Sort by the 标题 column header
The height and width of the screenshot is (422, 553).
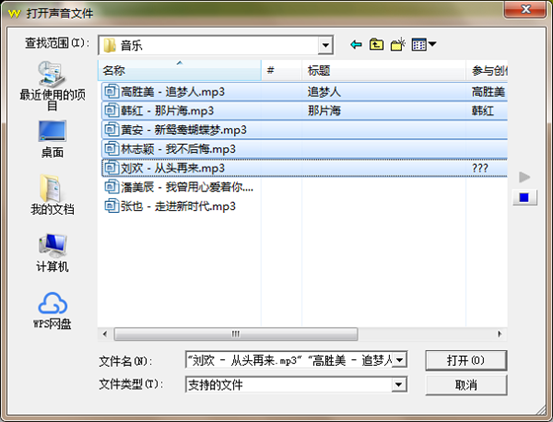coord(383,71)
